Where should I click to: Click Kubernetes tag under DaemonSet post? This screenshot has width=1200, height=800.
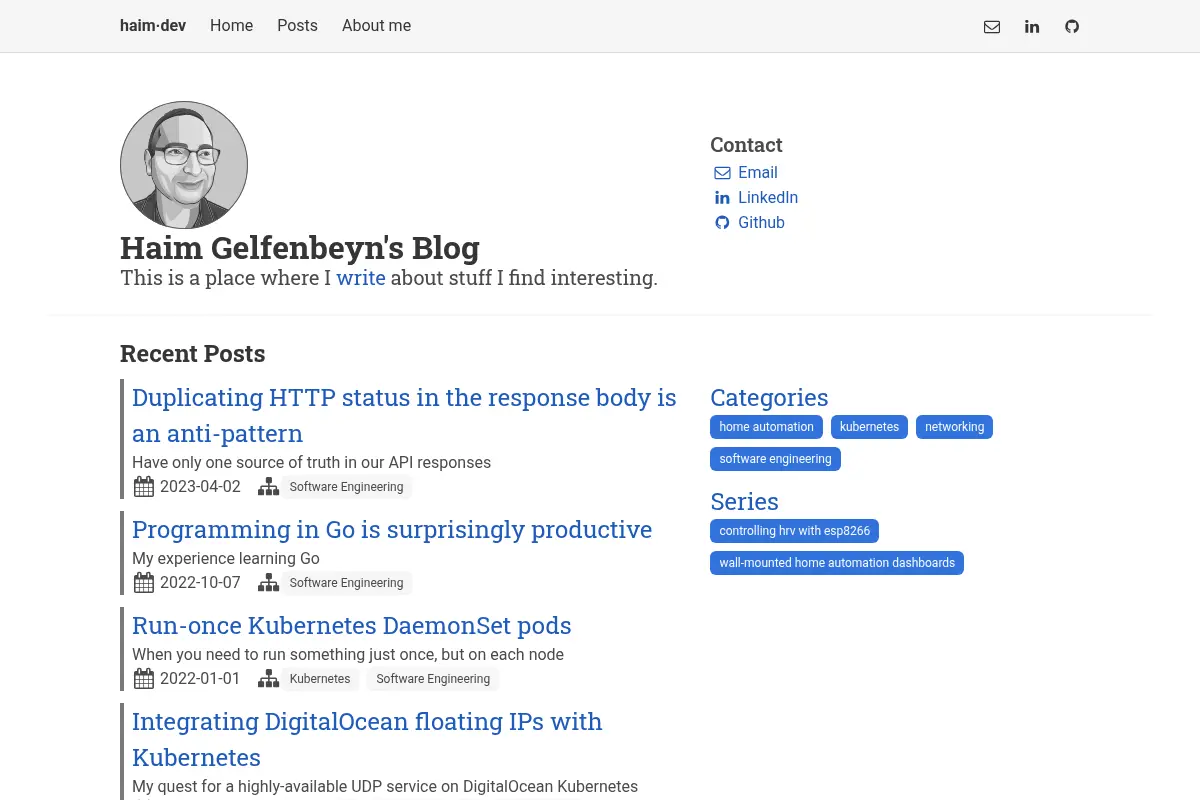(x=320, y=679)
